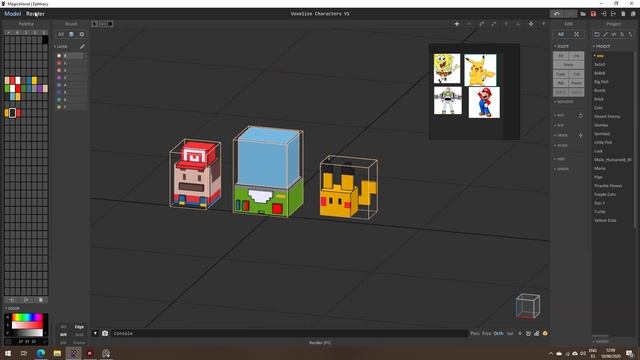Open Brush settings gear icon
The image size is (640, 360).
click(82, 34)
